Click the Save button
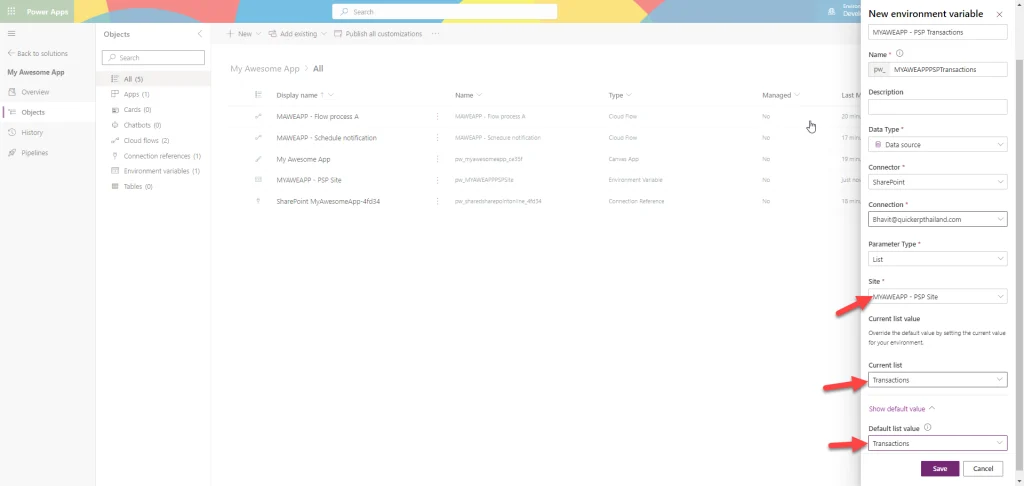 [940, 468]
